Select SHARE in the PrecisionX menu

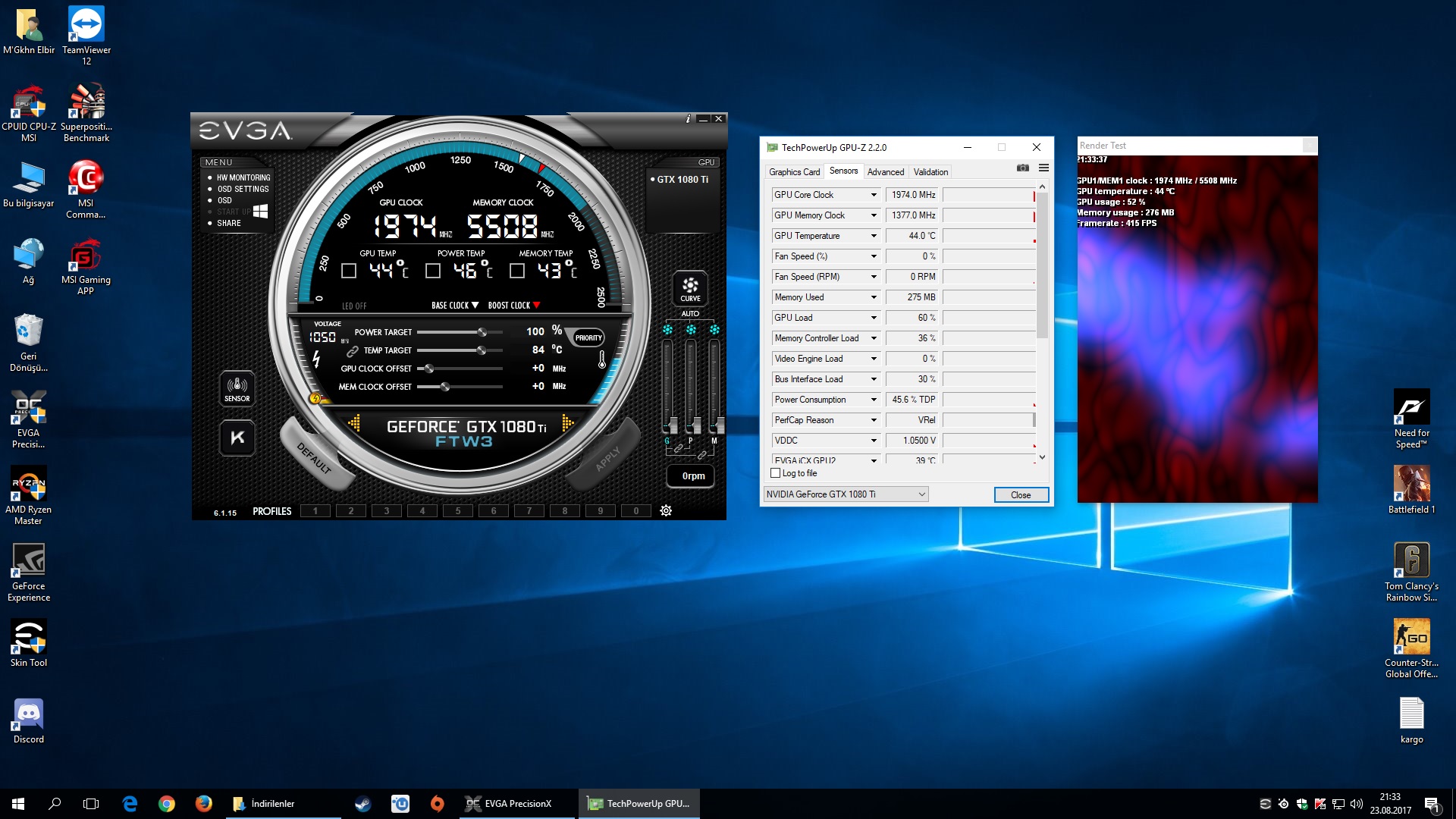pyautogui.click(x=229, y=223)
